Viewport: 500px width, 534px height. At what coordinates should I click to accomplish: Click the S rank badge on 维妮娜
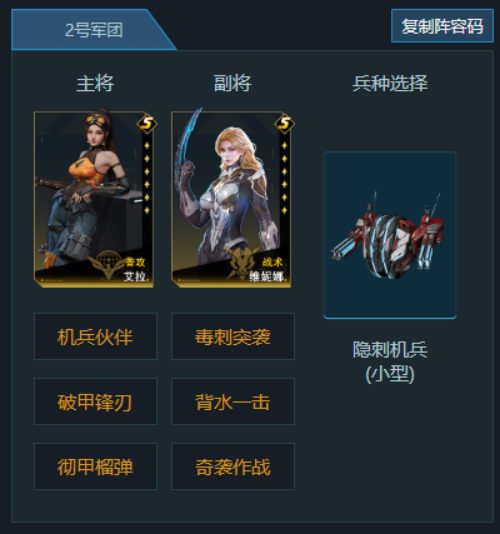point(285,123)
